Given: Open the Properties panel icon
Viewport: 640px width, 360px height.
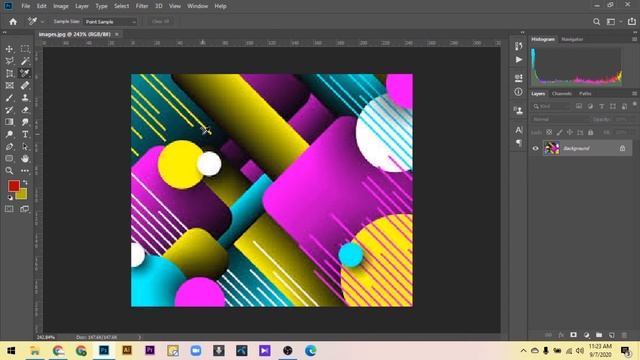Looking at the screenshot, I should (x=518, y=78).
